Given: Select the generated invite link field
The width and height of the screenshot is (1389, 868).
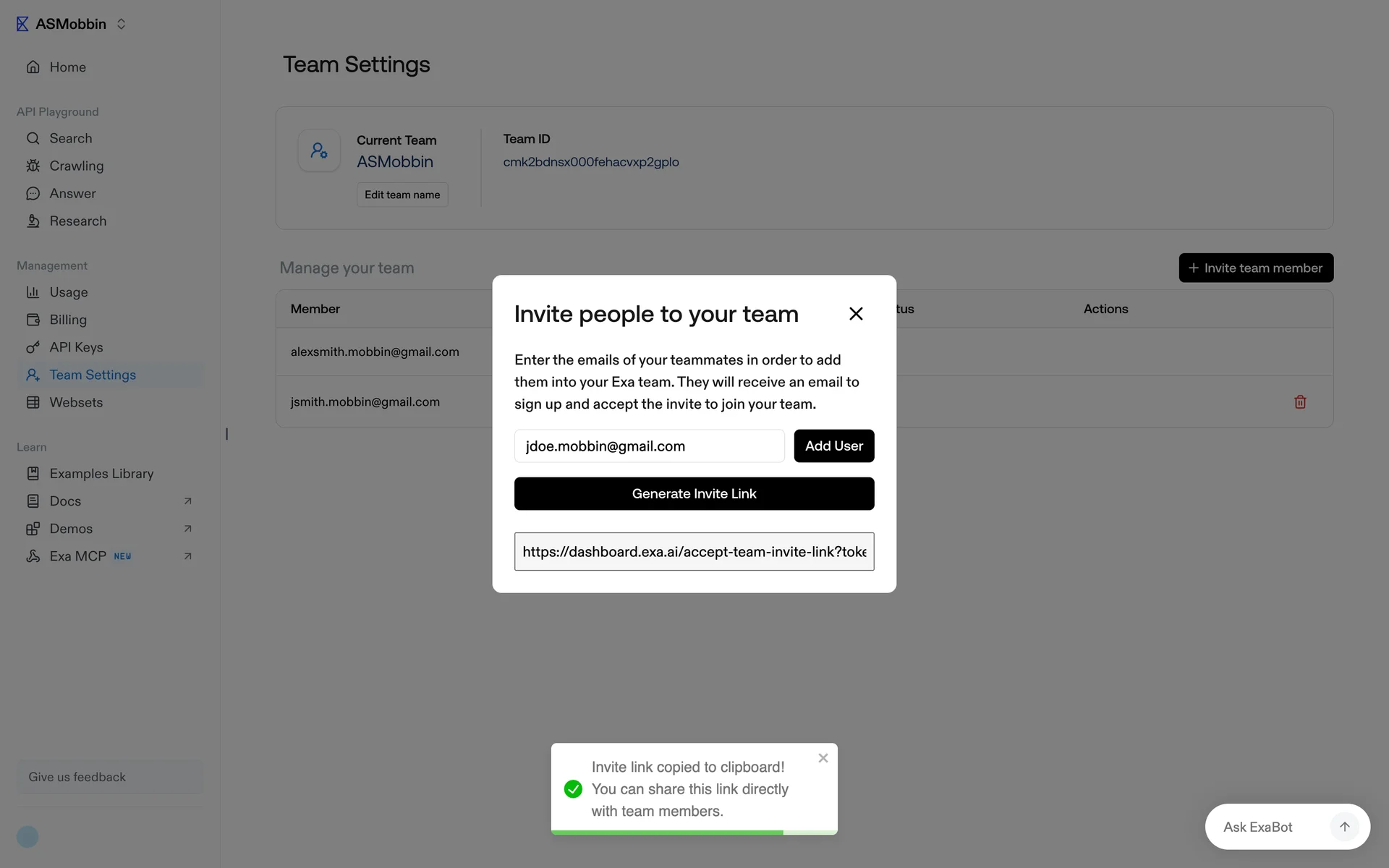Looking at the screenshot, I should [694, 552].
